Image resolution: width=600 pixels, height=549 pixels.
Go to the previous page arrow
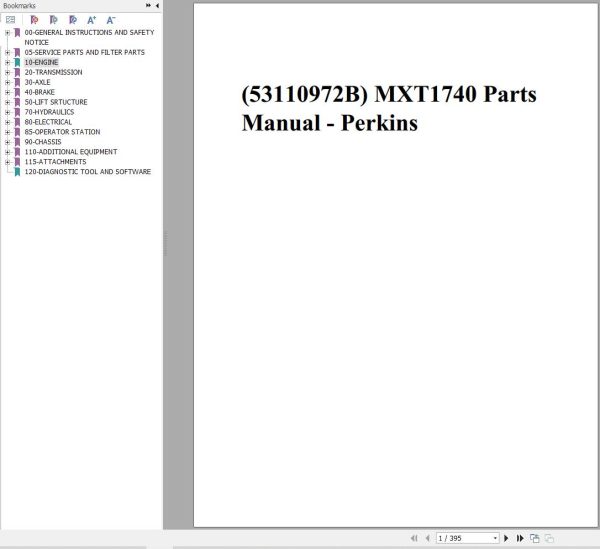[428, 538]
